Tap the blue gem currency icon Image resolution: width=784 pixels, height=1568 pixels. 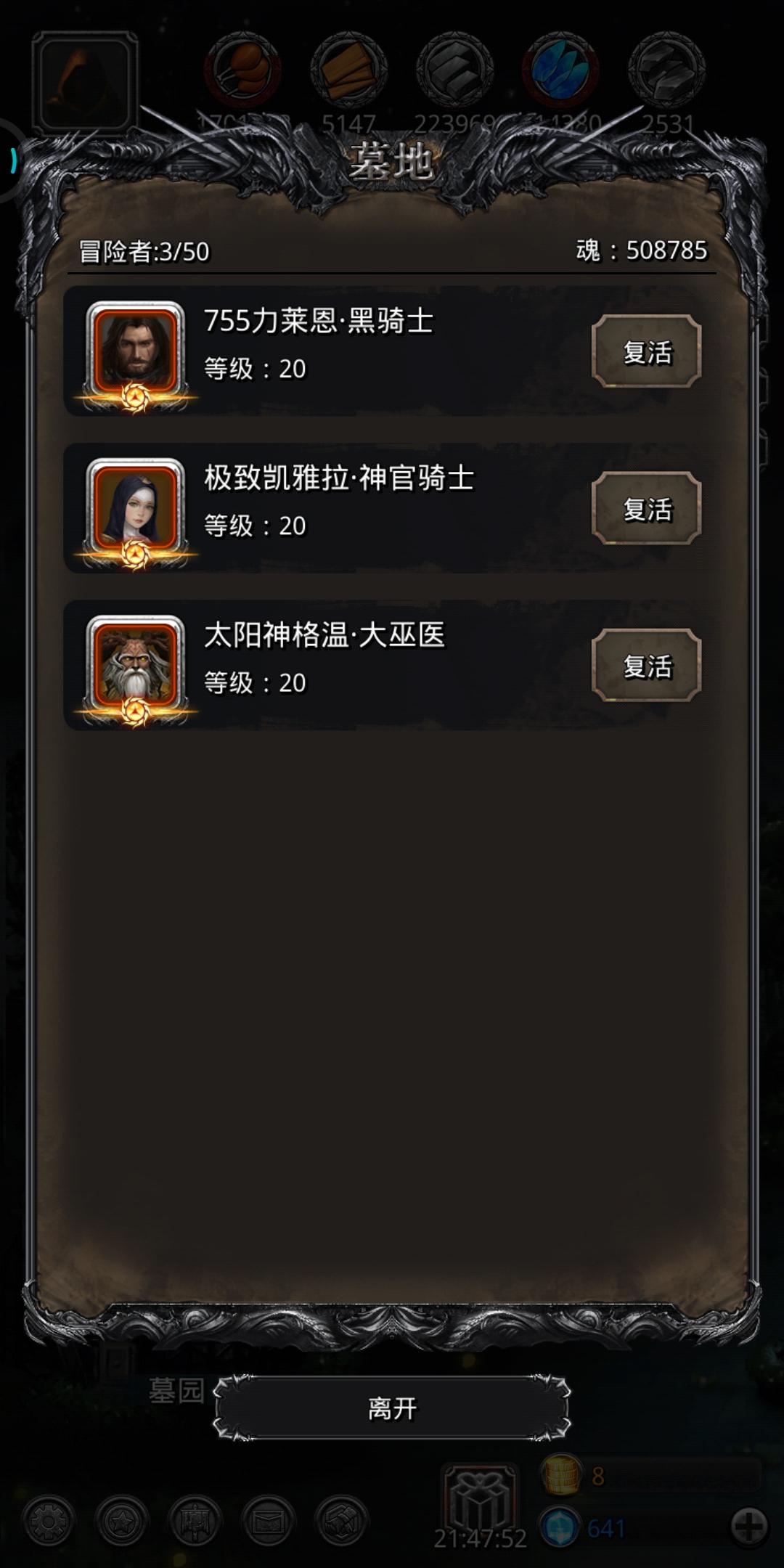pos(560,1527)
